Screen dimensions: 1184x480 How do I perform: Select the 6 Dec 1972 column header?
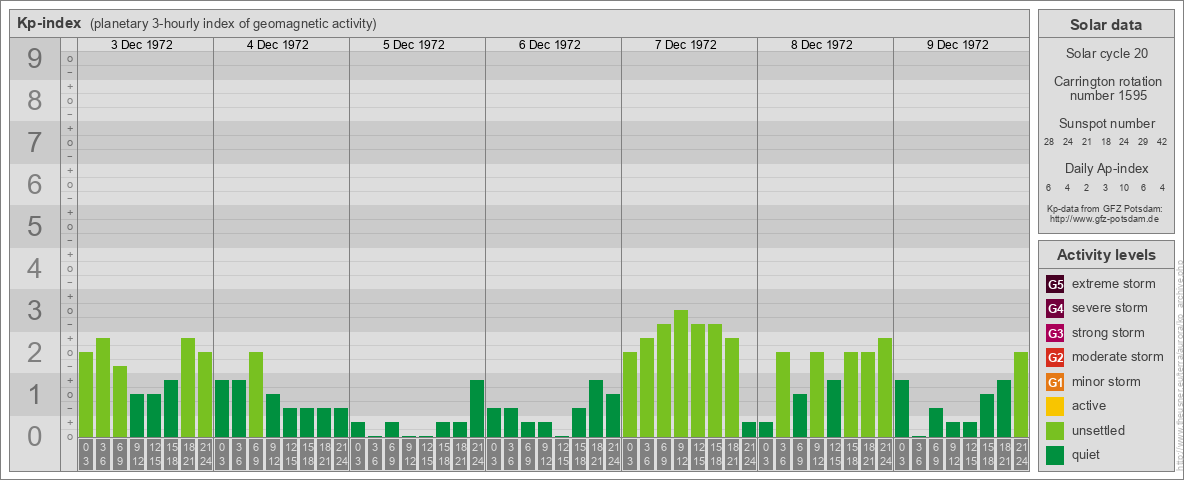tap(550, 45)
